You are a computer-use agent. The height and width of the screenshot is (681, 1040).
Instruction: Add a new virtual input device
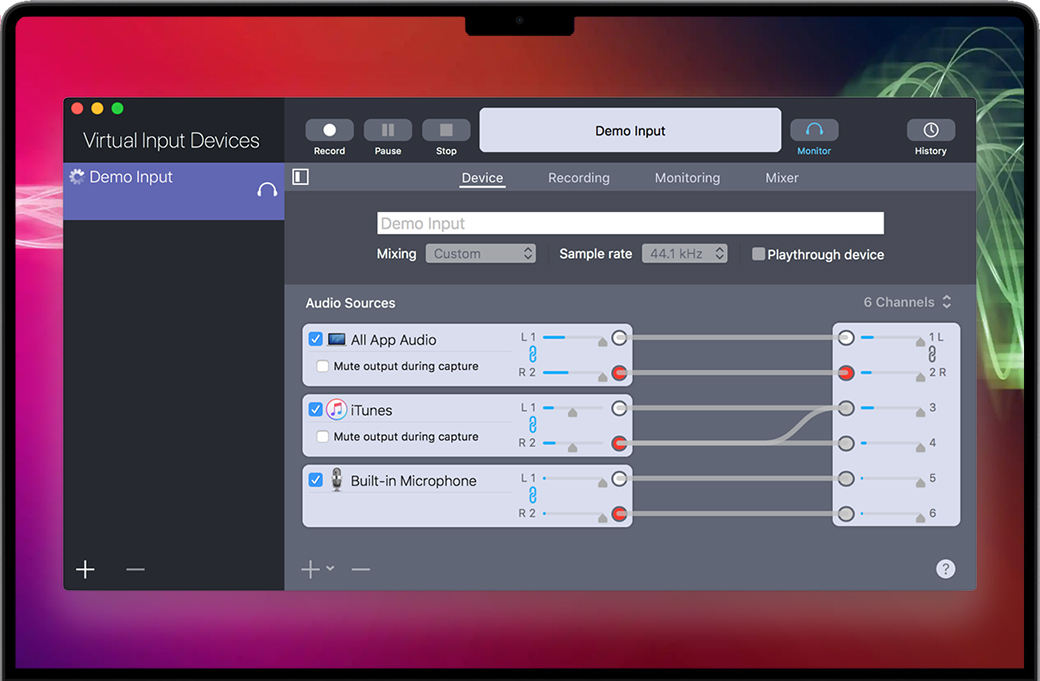click(x=86, y=569)
